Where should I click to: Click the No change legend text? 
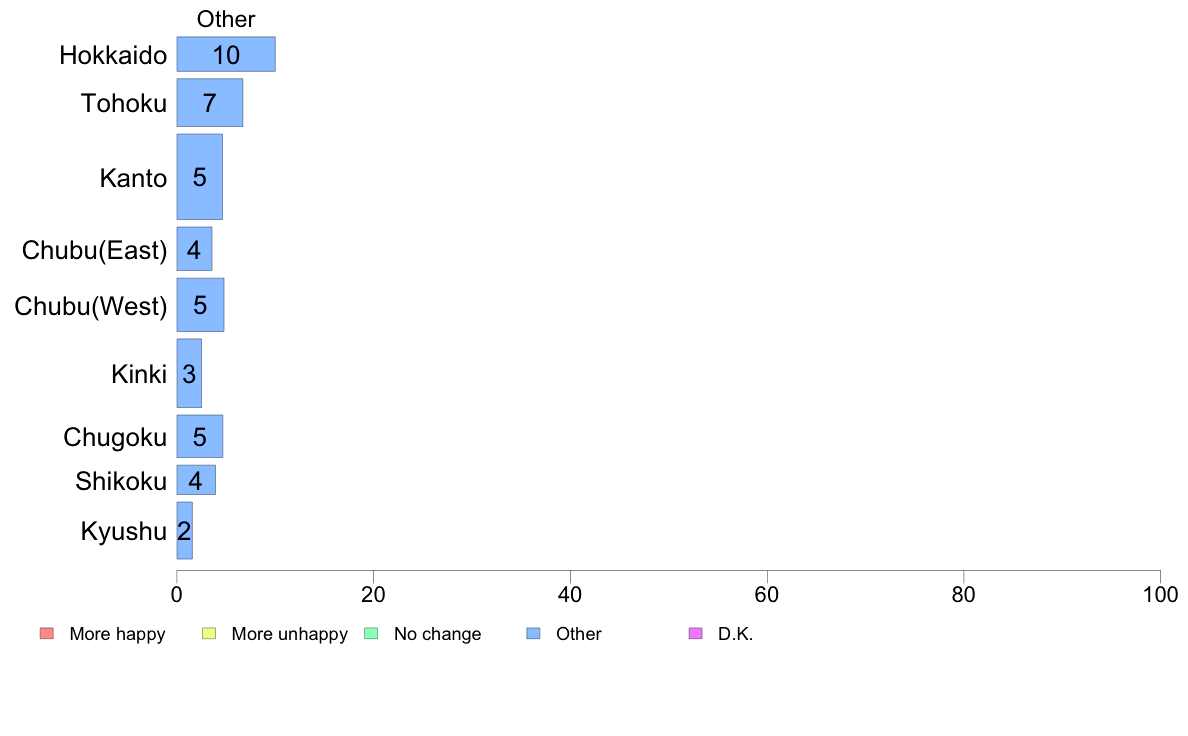(437, 634)
